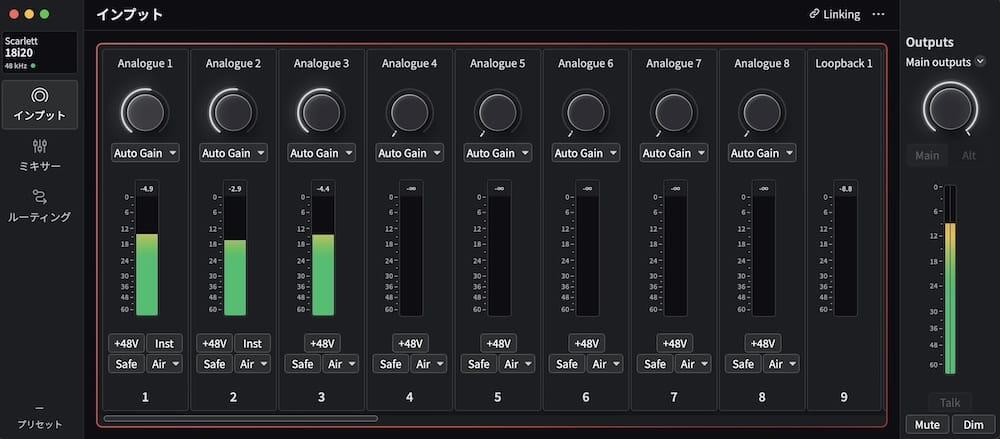This screenshot has height=439, width=1000.
Task: Open the インプット (Inputs) sidebar page
Action: [x=40, y=105]
